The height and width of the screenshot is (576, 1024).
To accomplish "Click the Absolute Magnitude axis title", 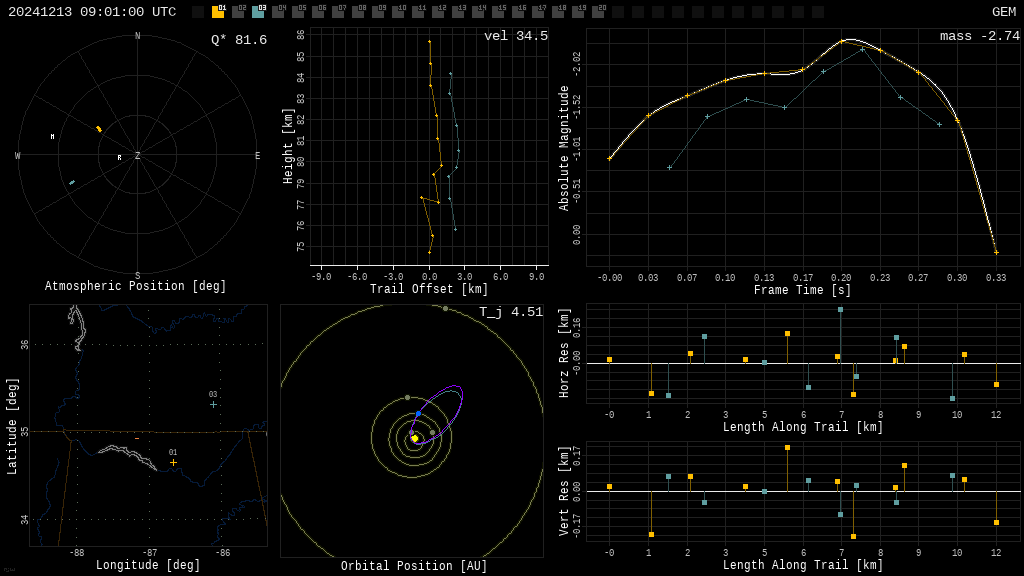I will [564, 147].
